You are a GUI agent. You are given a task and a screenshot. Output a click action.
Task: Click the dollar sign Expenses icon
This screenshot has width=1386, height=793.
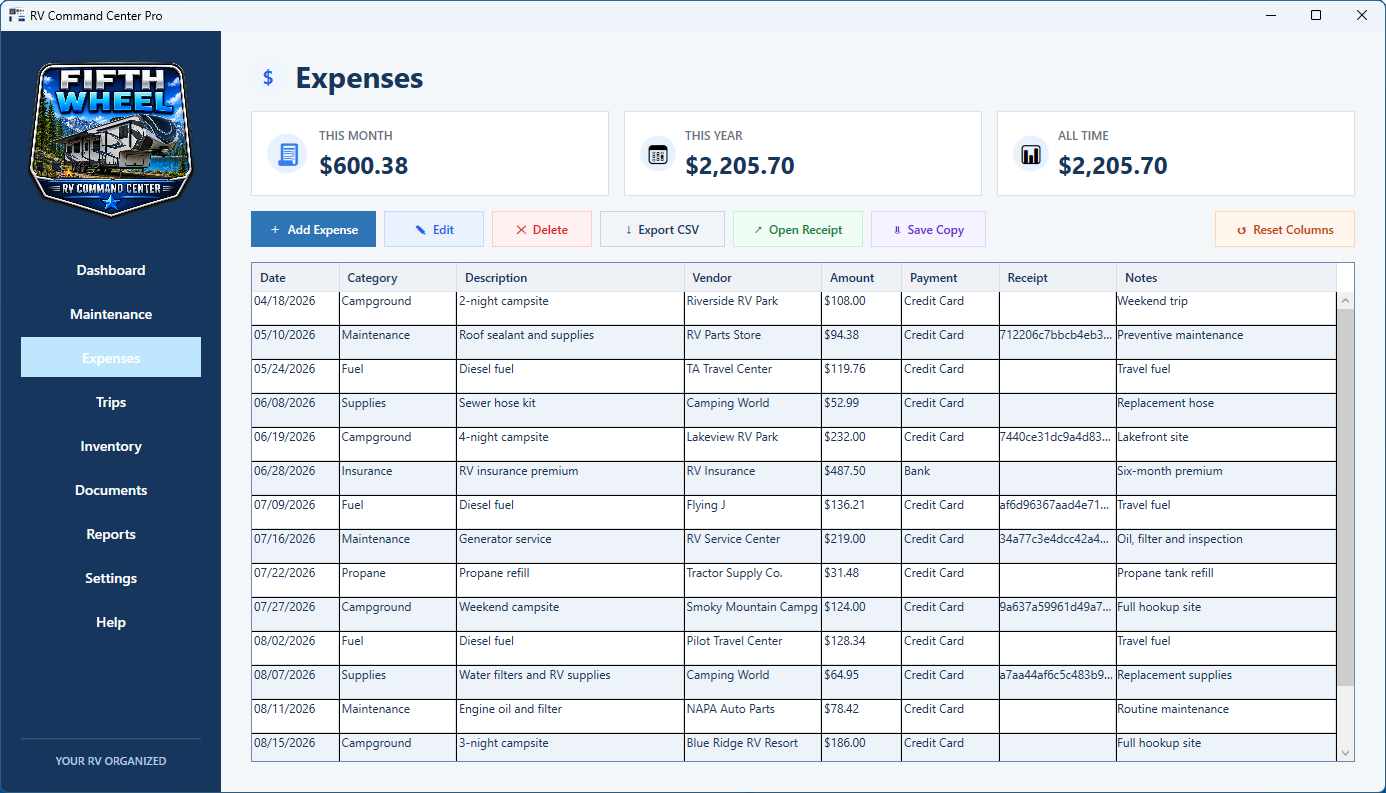pos(268,78)
